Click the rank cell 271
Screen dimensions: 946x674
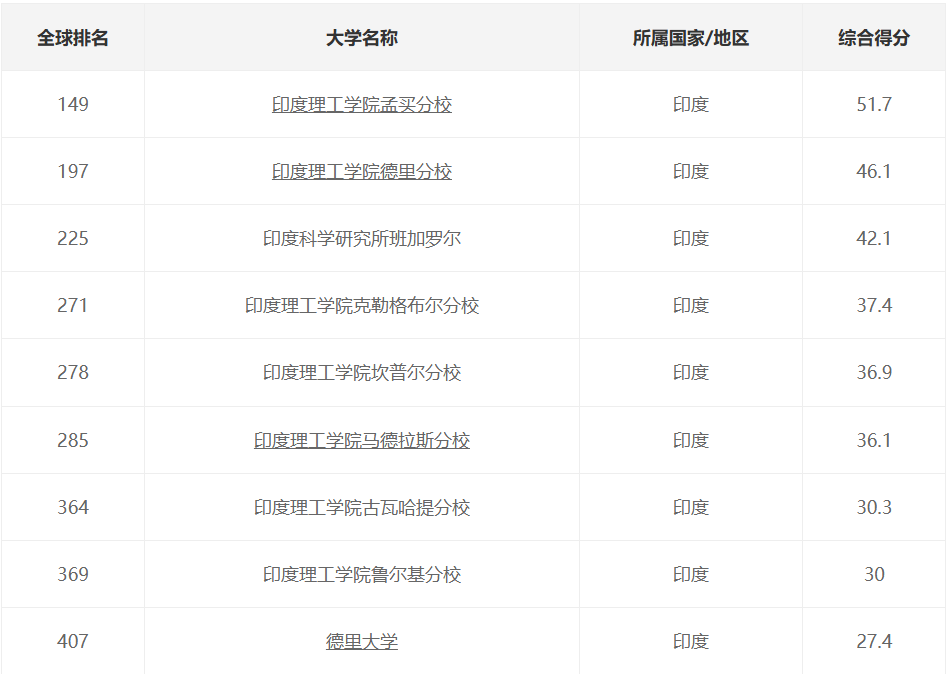coord(72,305)
